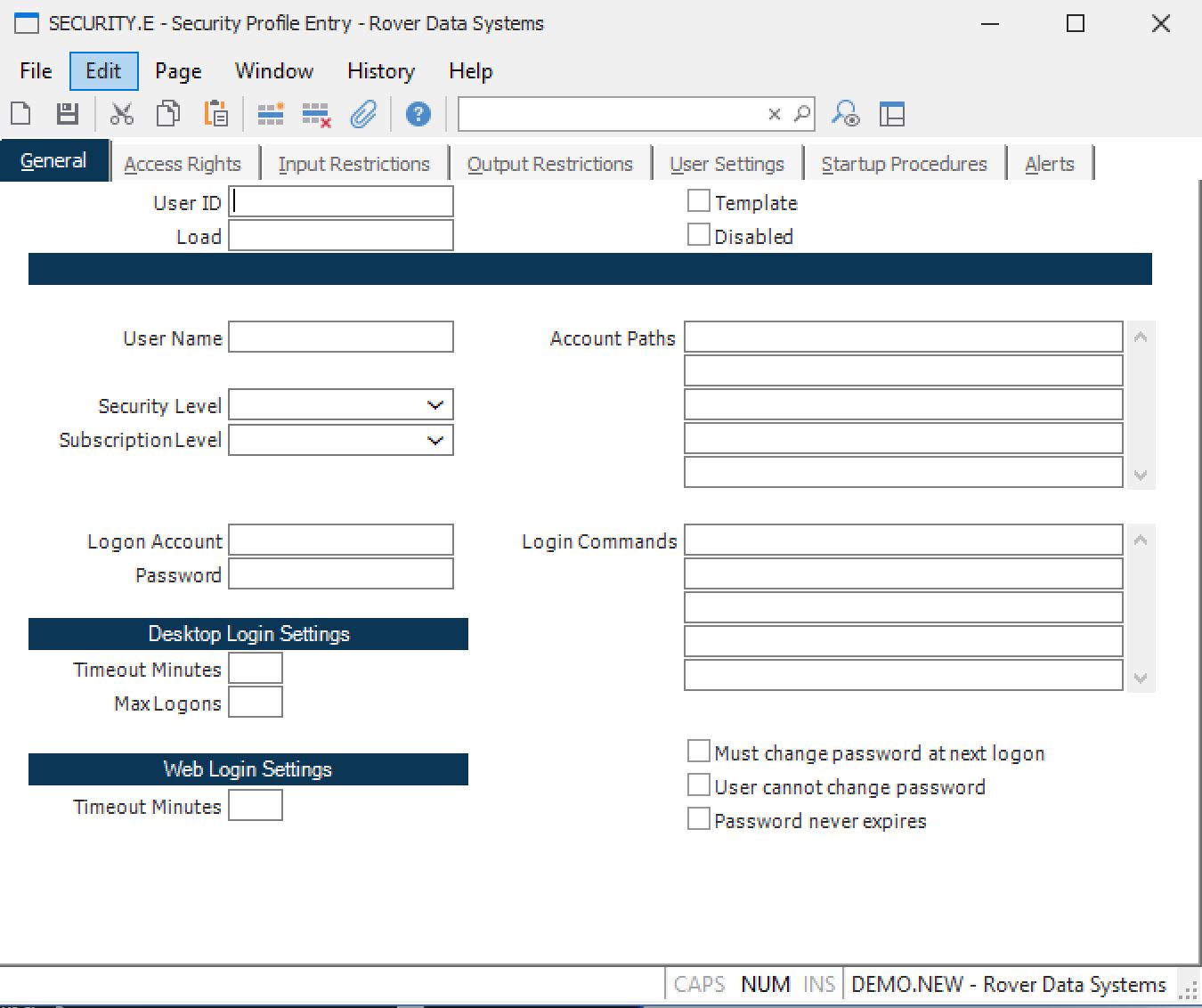1202x1008 pixels.
Task: Save the record with the floppy disk icon
Action: pyautogui.click(x=68, y=114)
